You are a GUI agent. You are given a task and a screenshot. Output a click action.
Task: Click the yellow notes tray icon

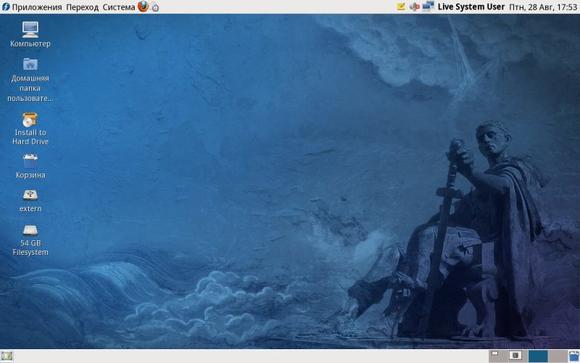(x=401, y=6)
